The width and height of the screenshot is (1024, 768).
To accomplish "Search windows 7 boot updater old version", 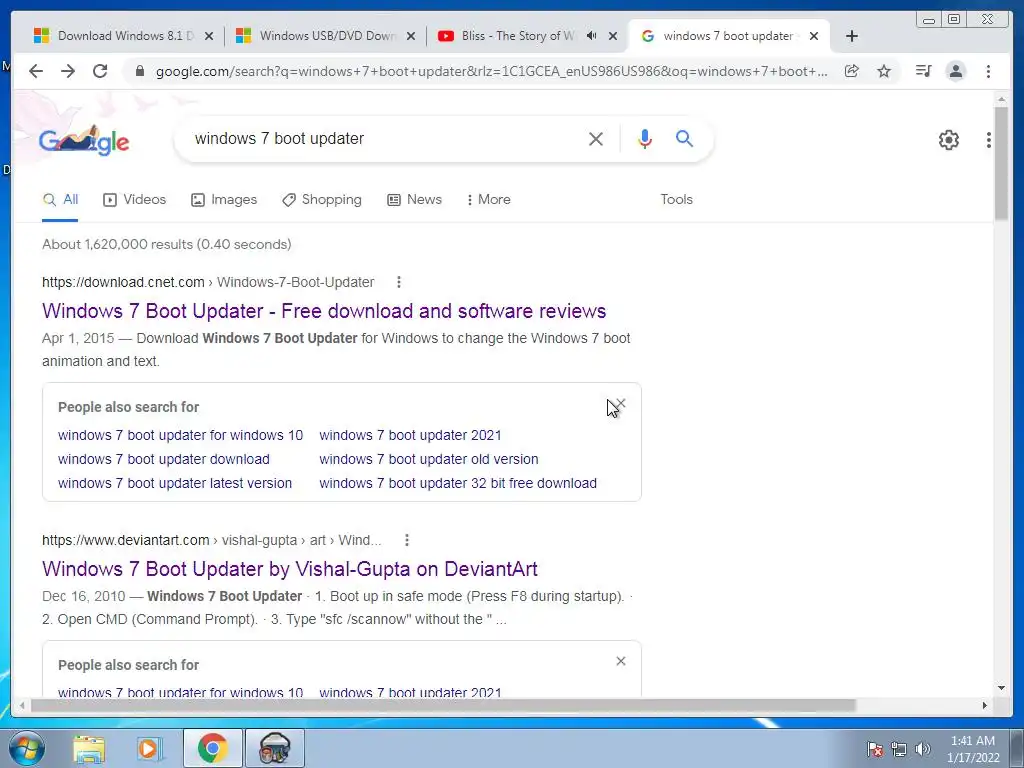I will 428,459.
